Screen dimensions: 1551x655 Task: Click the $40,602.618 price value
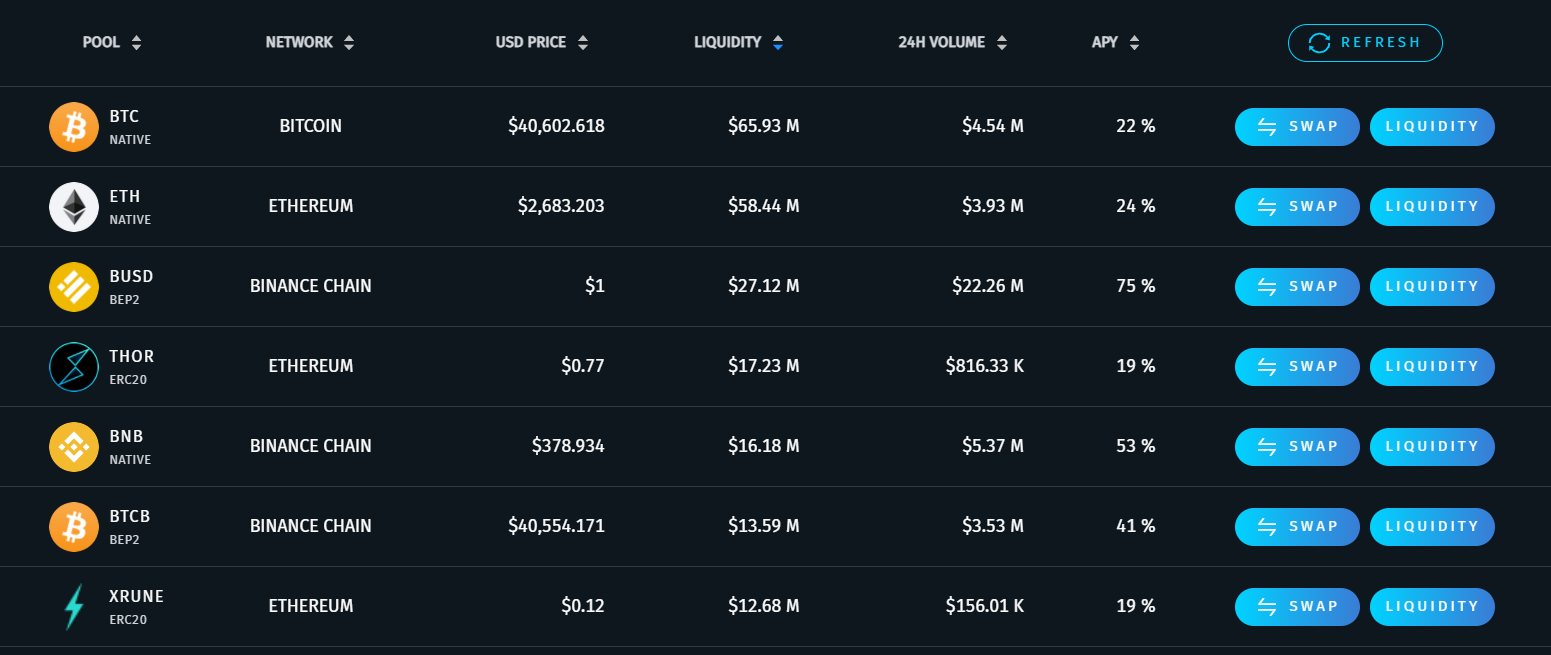pyautogui.click(x=556, y=127)
